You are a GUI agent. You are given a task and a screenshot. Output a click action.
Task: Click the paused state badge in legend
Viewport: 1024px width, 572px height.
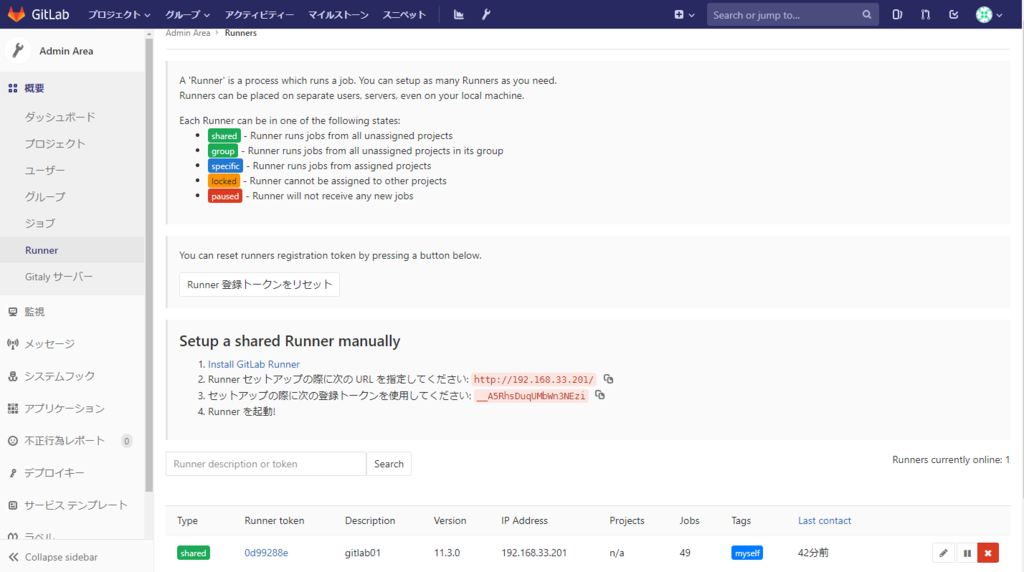coord(225,196)
